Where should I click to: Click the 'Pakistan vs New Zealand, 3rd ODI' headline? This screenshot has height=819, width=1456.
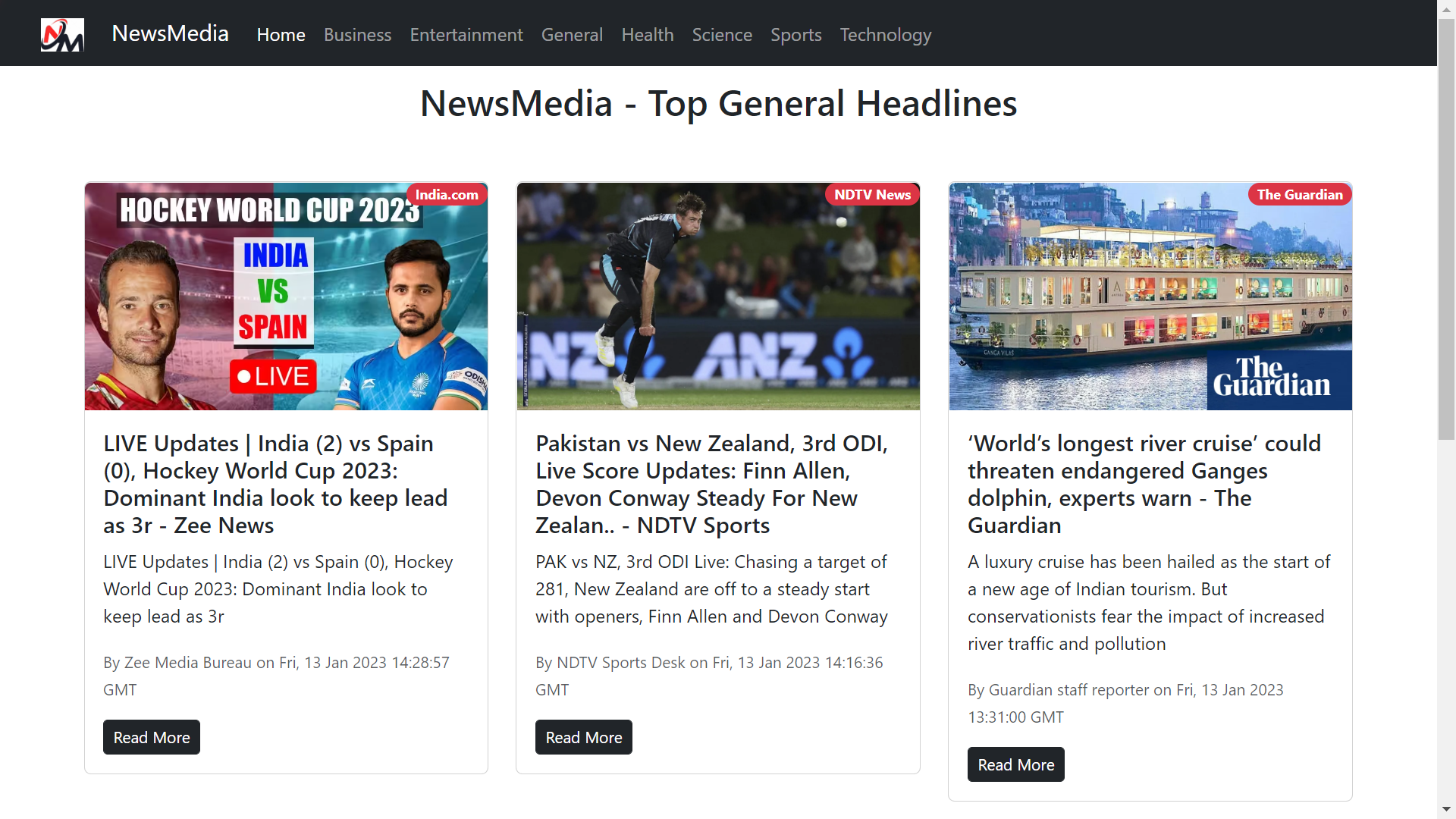712,484
